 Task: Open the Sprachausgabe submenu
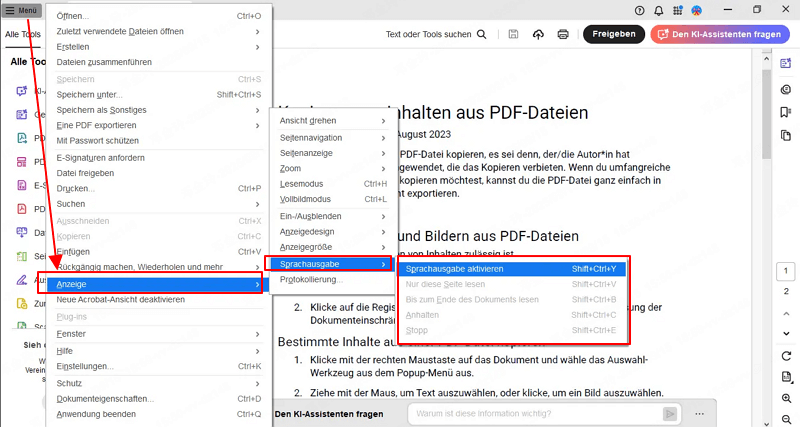(x=332, y=264)
